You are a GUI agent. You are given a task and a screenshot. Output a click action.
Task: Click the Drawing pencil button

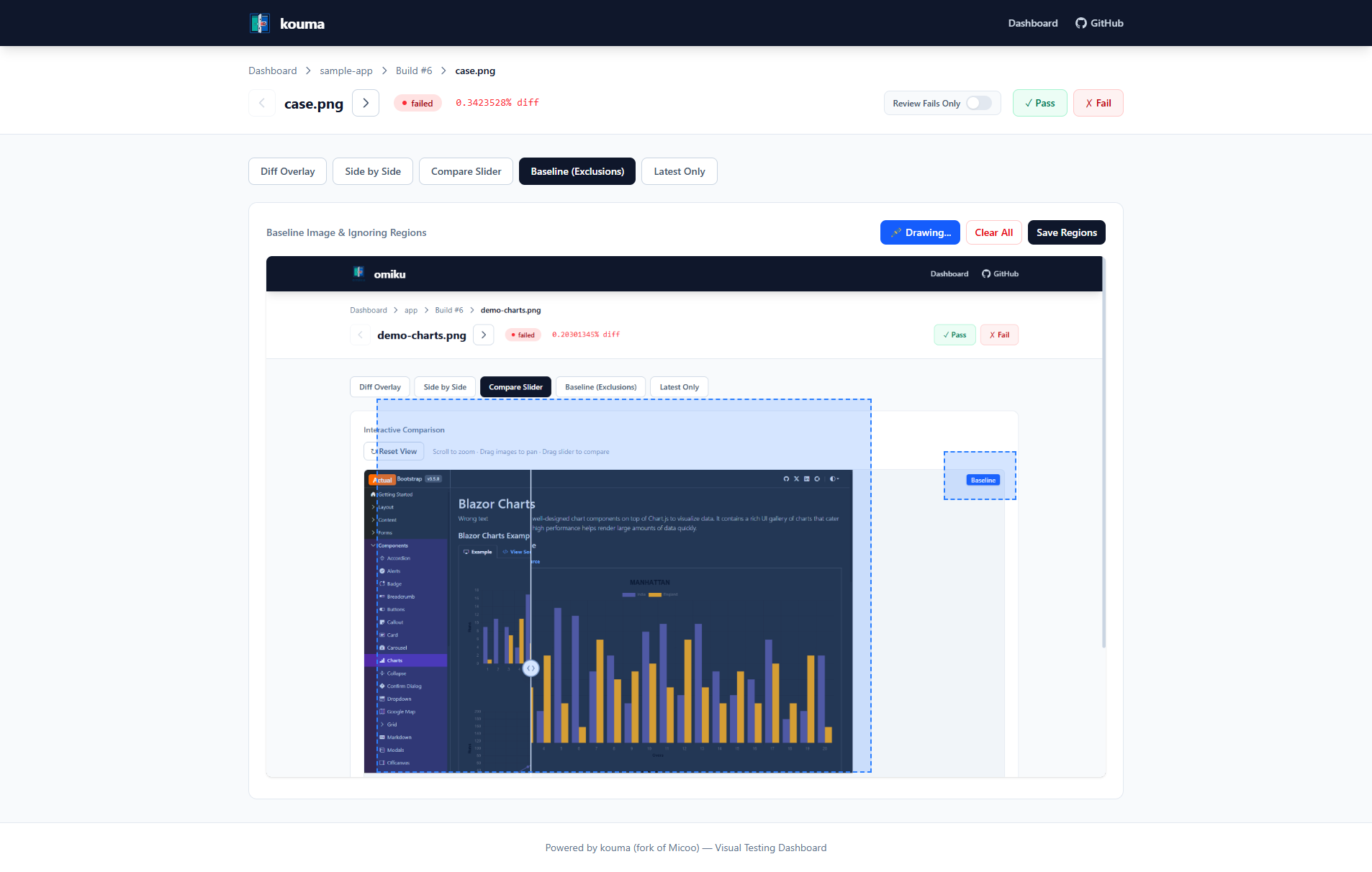point(919,232)
